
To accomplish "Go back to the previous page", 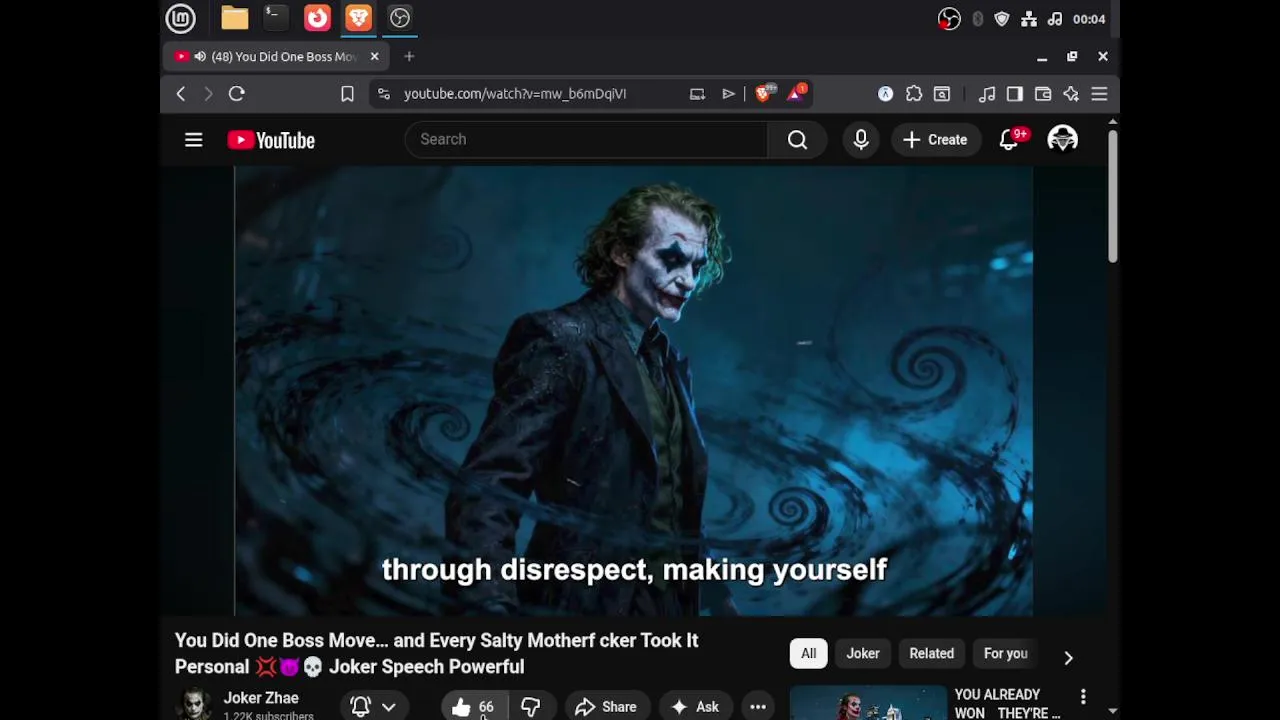I will click(181, 94).
